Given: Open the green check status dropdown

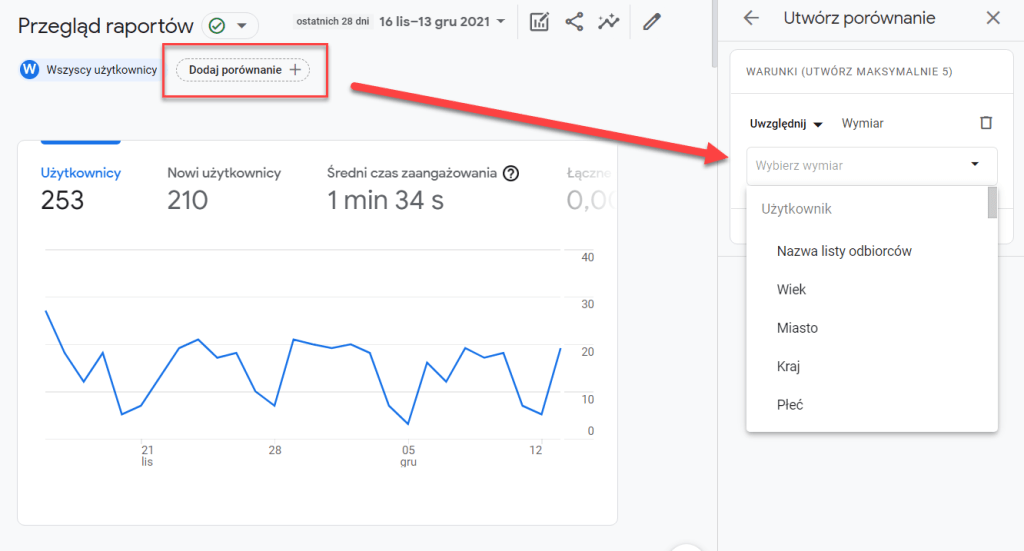Looking at the screenshot, I should tap(229, 25).
